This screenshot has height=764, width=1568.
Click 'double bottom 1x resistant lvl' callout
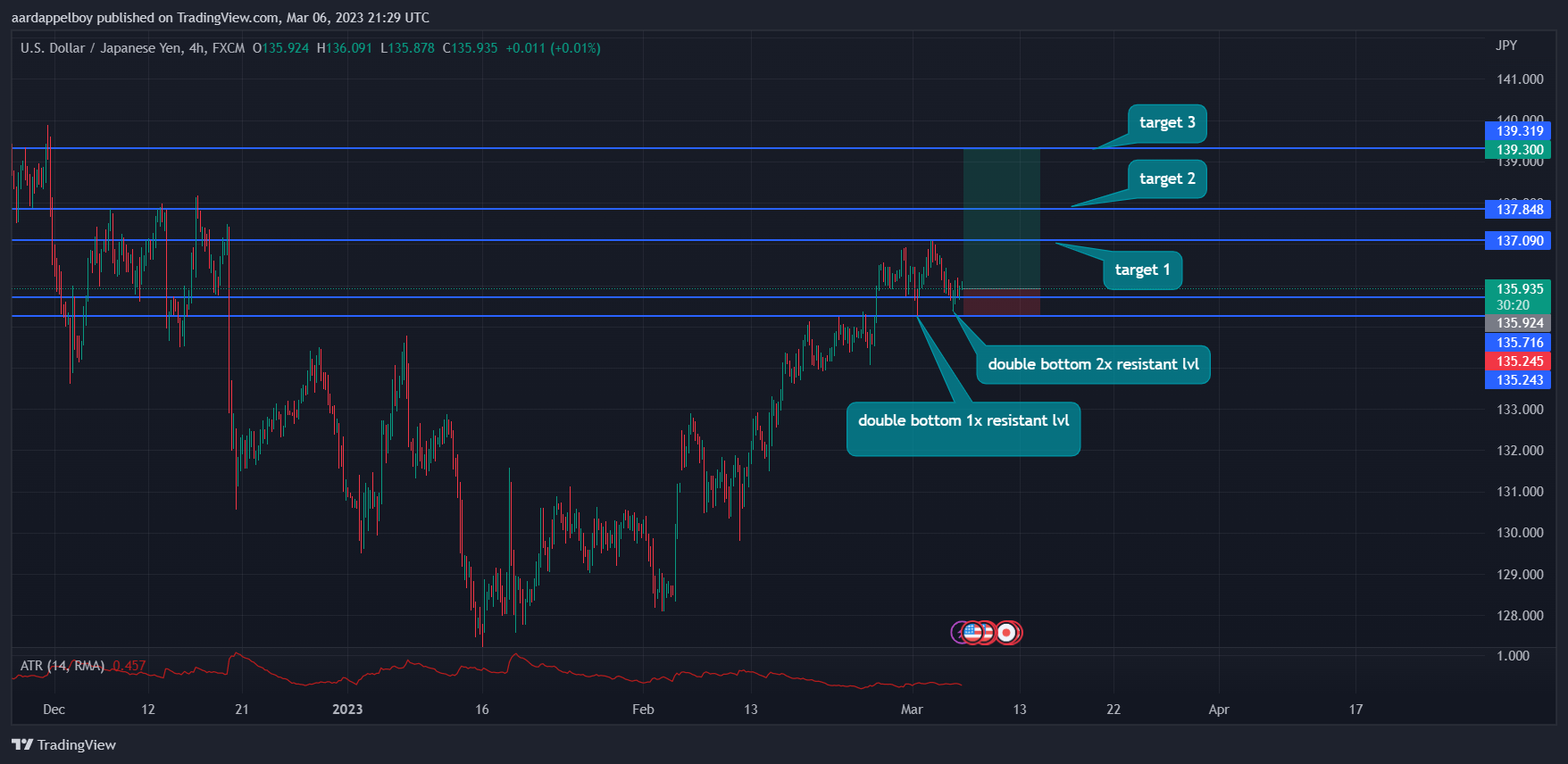[x=963, y=429]
